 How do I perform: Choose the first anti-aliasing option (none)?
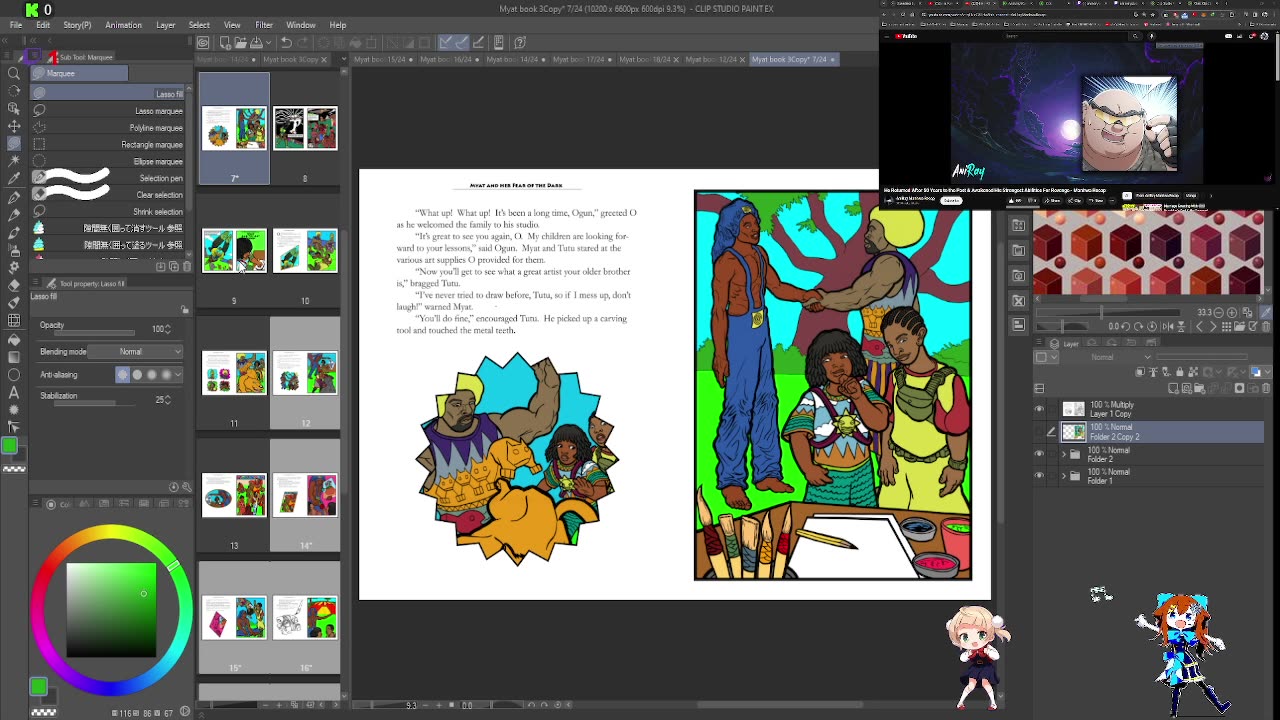point(124,374)
